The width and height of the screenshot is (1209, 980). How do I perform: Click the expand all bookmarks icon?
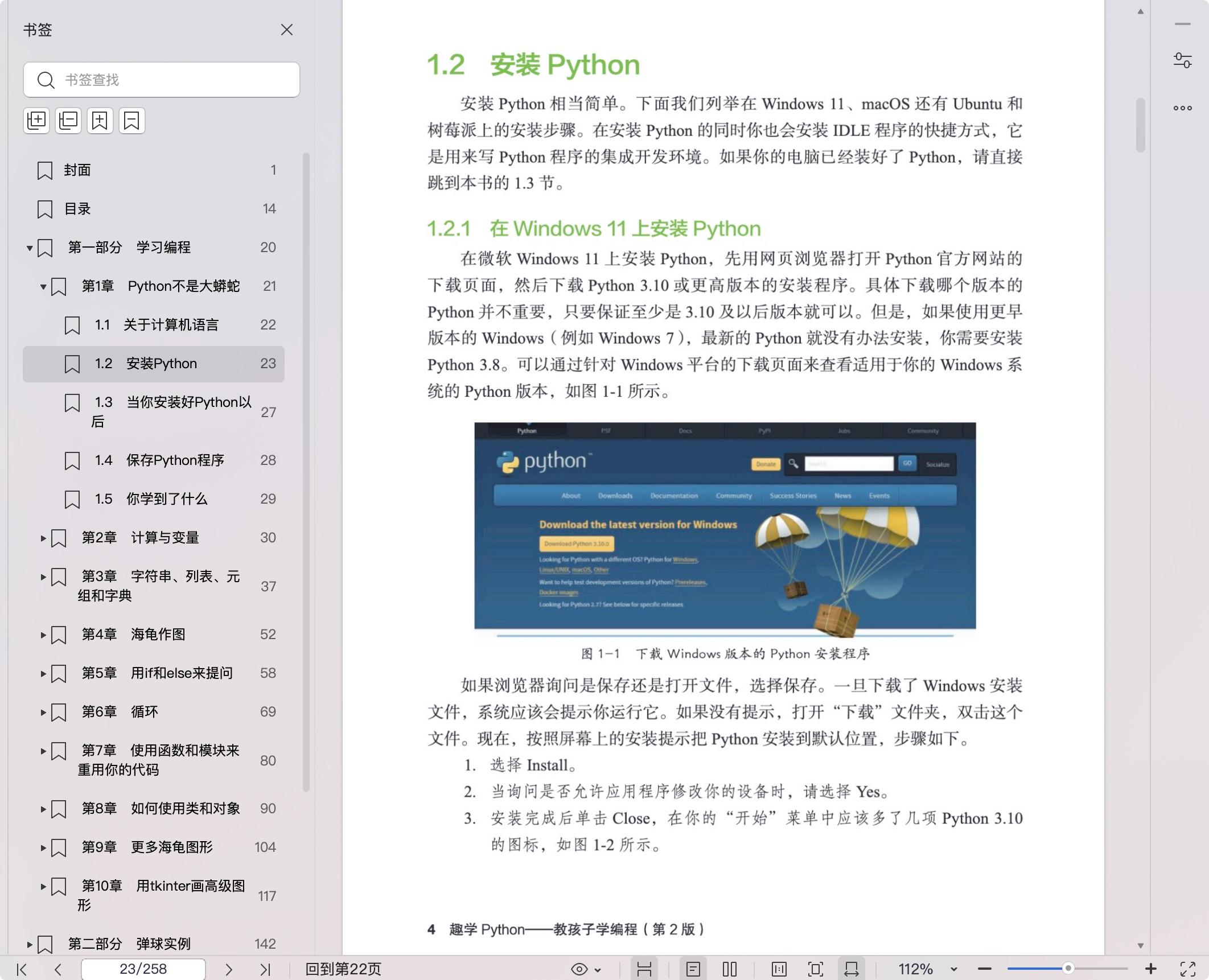point(36,121)
